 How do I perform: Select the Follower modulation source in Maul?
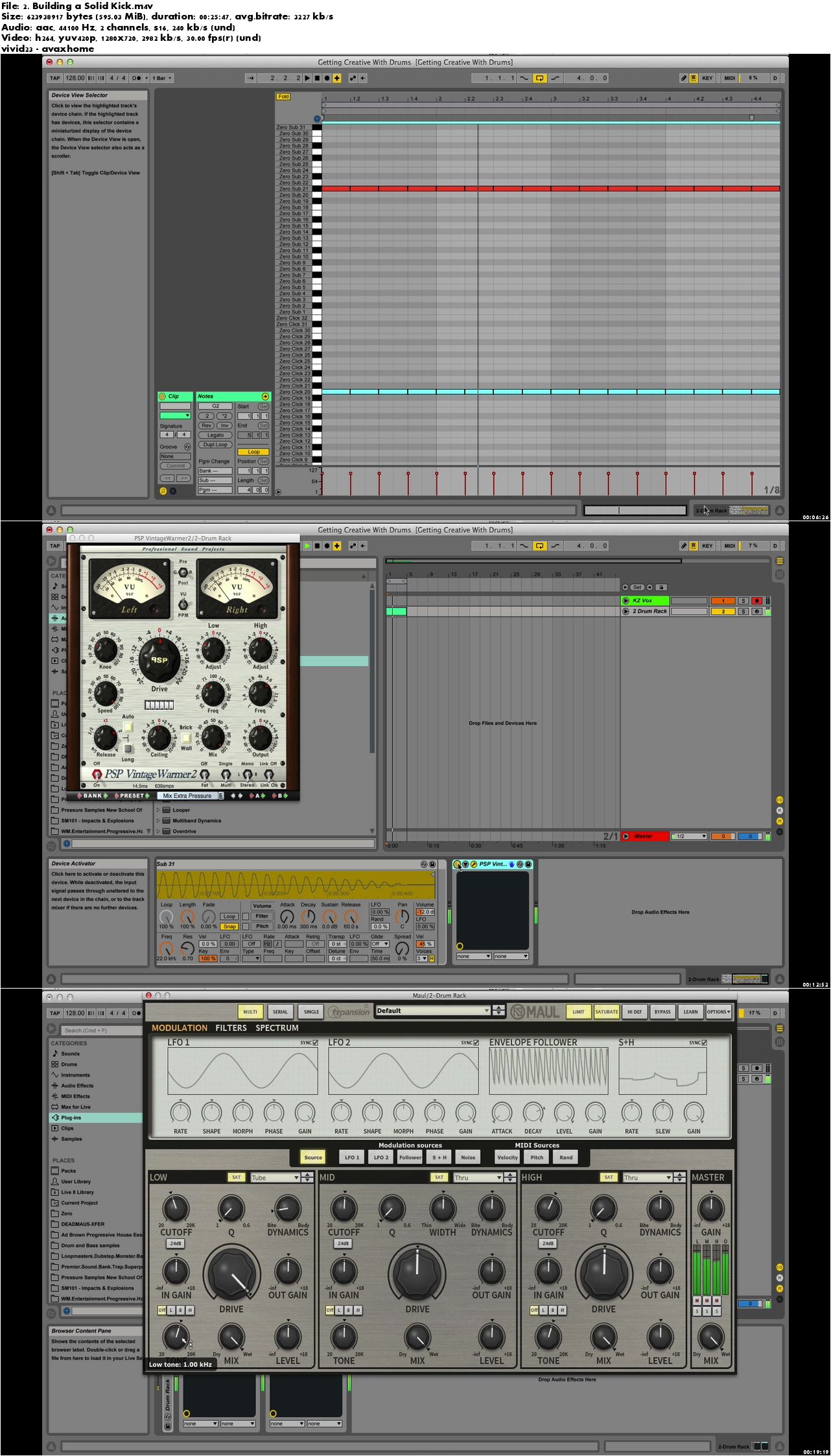(410, 1157)
